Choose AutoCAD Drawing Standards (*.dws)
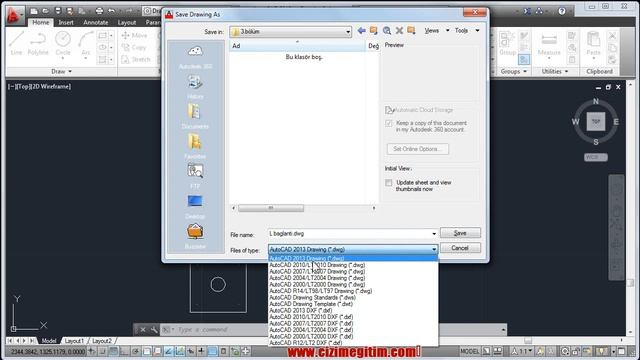 tap(353, 298)
